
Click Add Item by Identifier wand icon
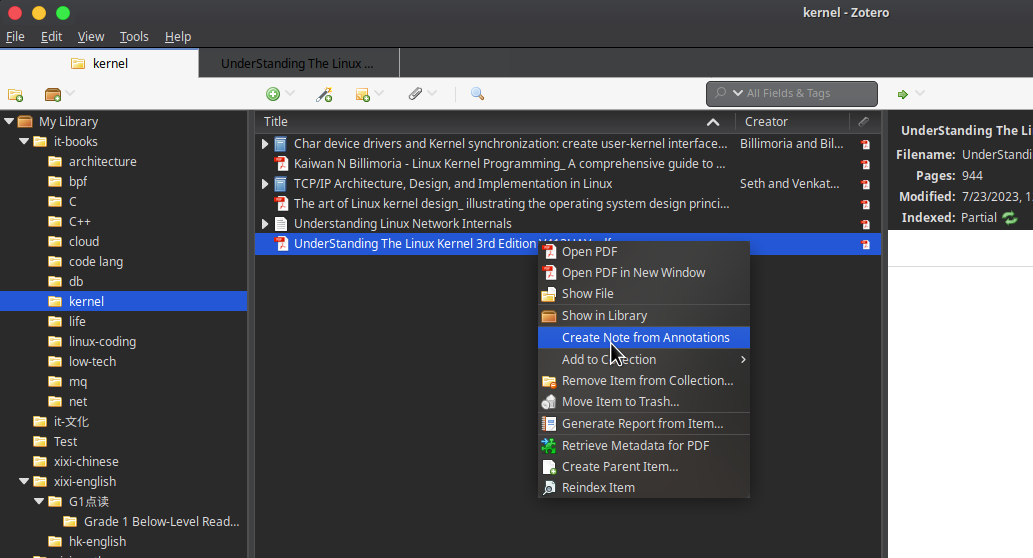click(x=324, y=94)
